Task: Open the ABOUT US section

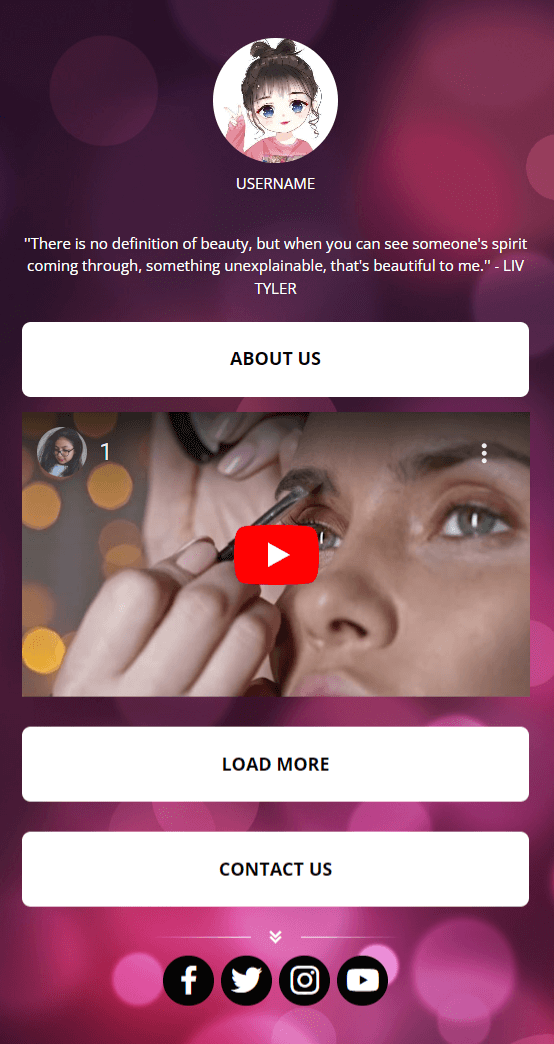Action: (276, 359)
